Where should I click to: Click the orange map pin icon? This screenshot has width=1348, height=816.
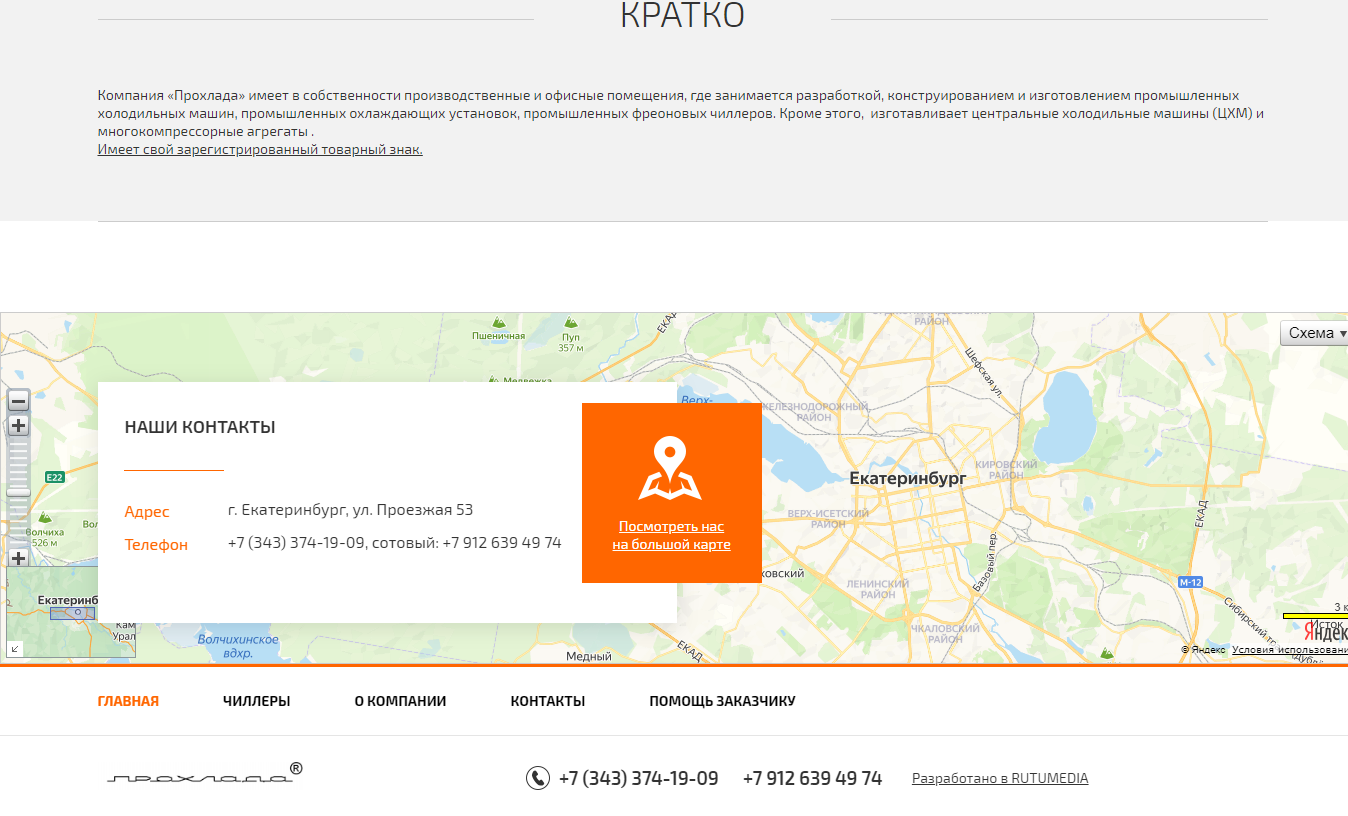pos(670,467)
